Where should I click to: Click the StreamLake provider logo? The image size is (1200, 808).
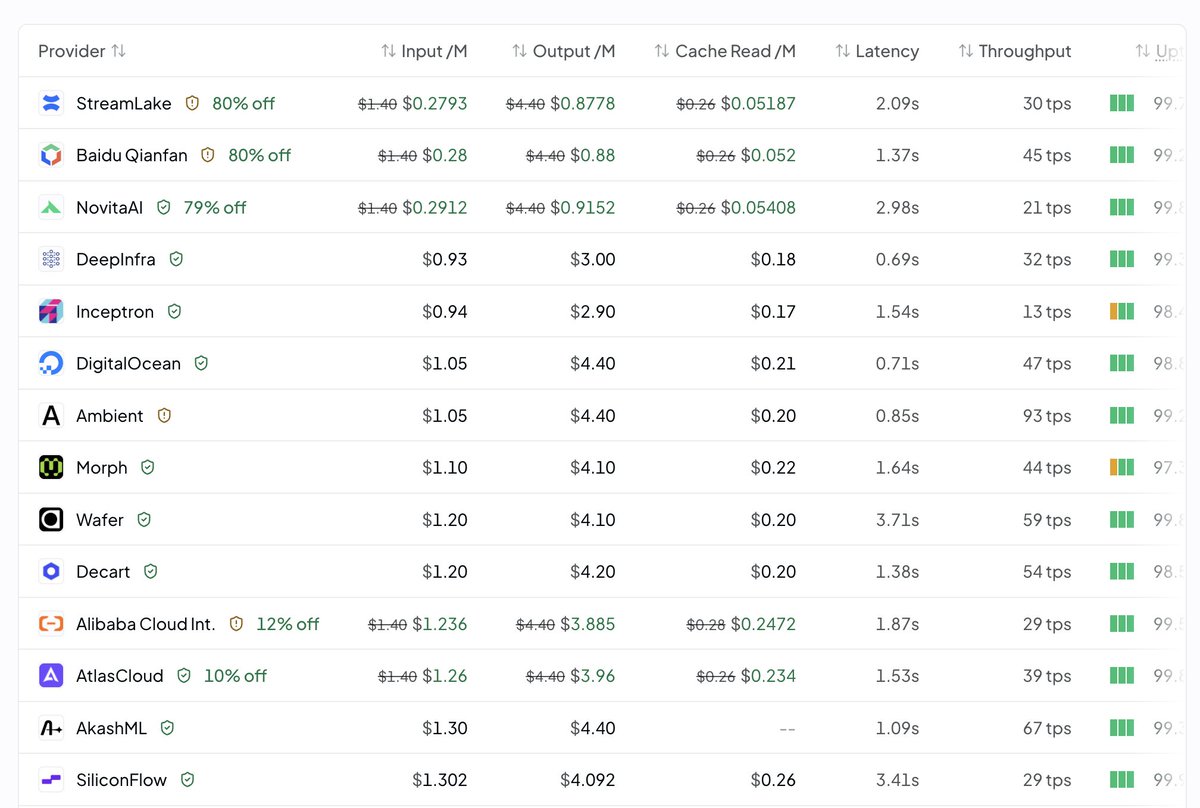51,103
